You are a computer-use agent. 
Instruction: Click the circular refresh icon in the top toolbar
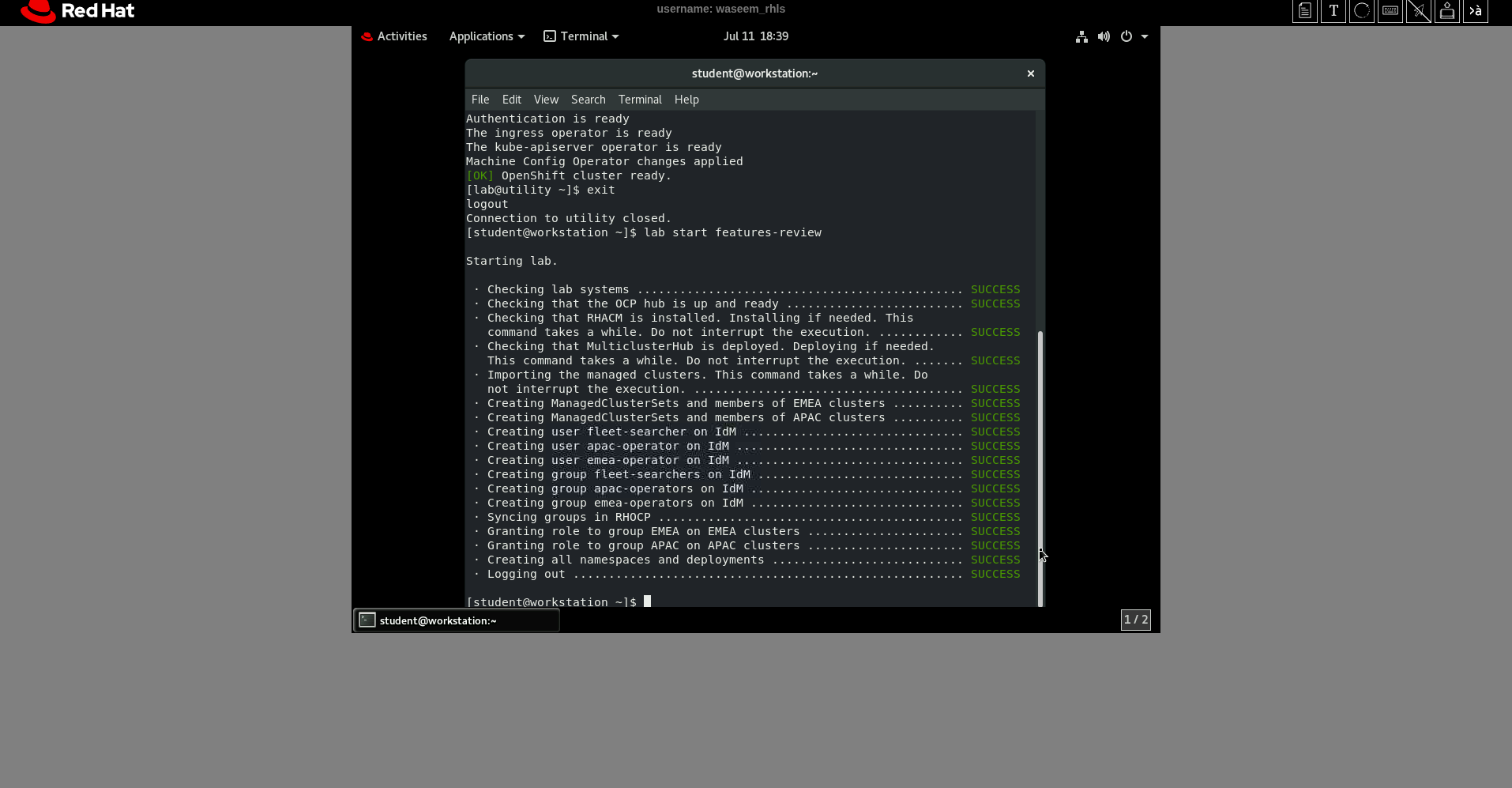coord(1362,11)
